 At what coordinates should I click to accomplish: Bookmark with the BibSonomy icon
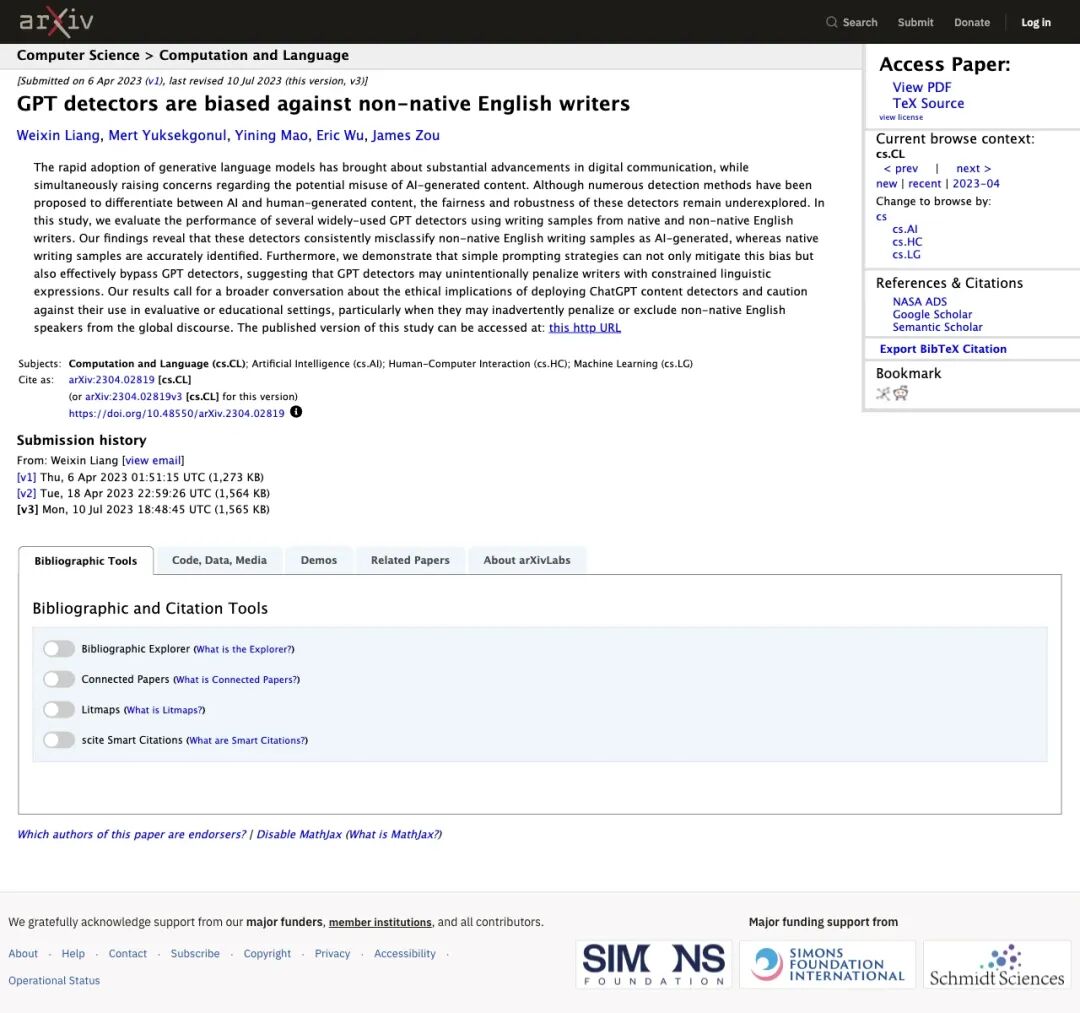[883, 393]
